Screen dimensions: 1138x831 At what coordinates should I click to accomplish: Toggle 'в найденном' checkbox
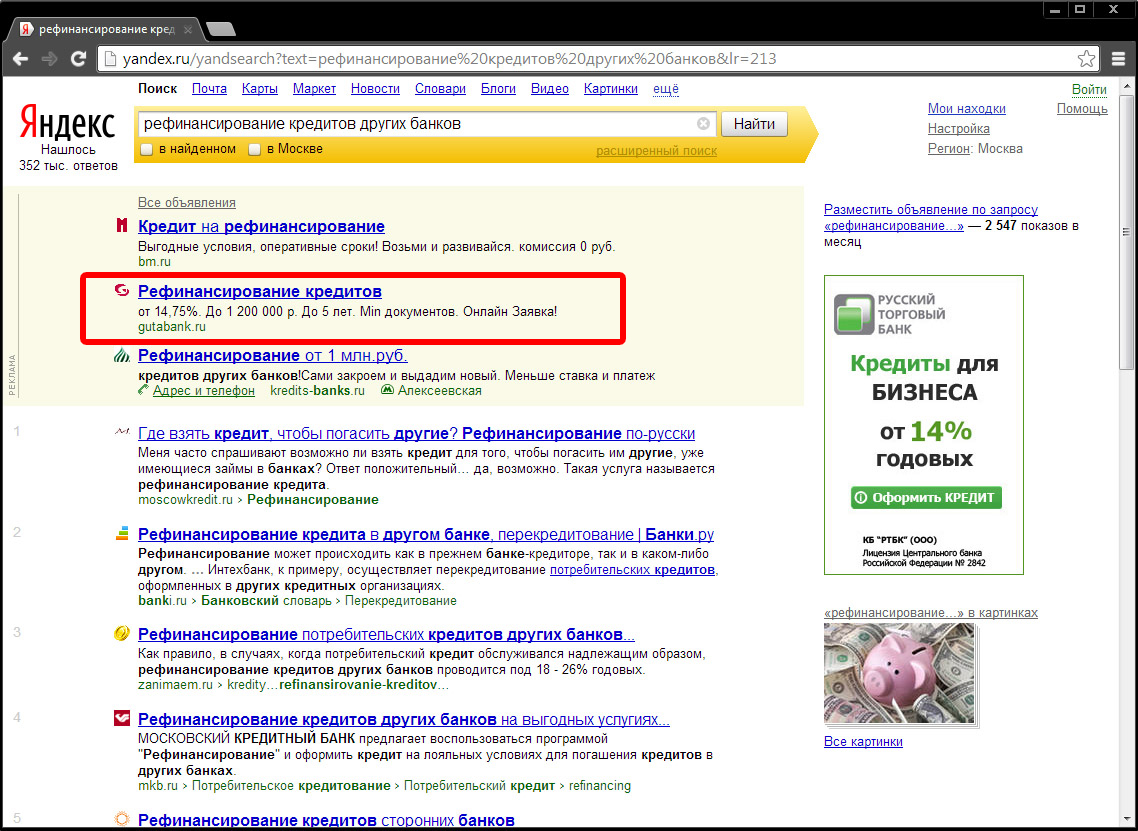point(147,150)
